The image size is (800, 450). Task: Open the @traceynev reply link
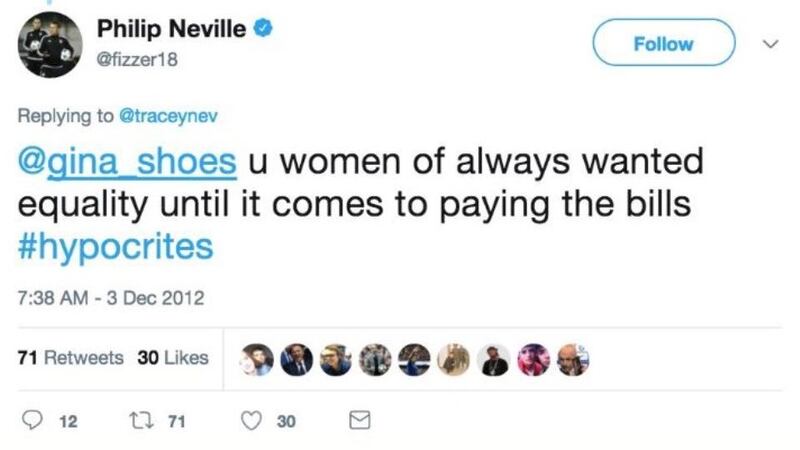pos(167,115)
